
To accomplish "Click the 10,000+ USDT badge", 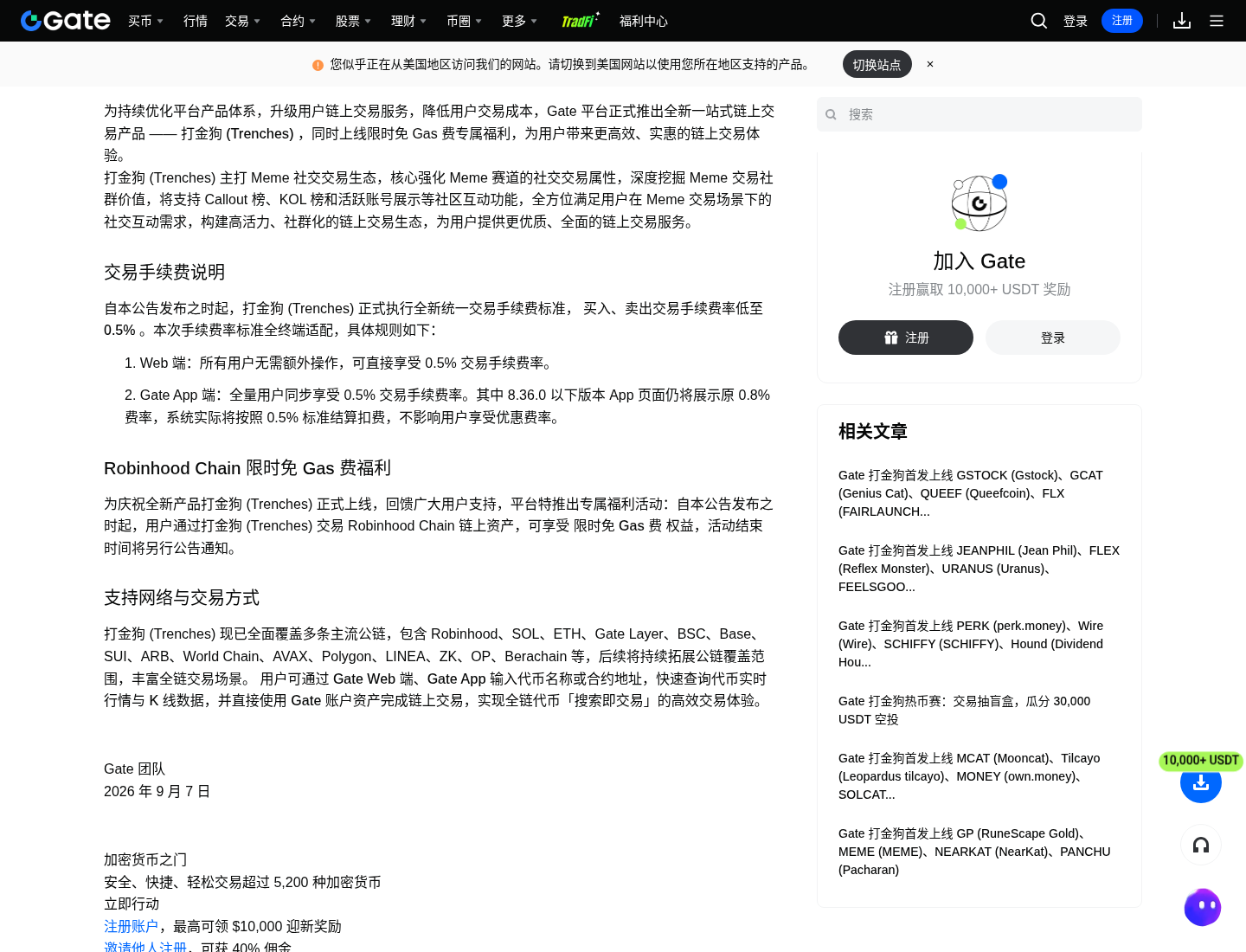I will (1201, 761).
